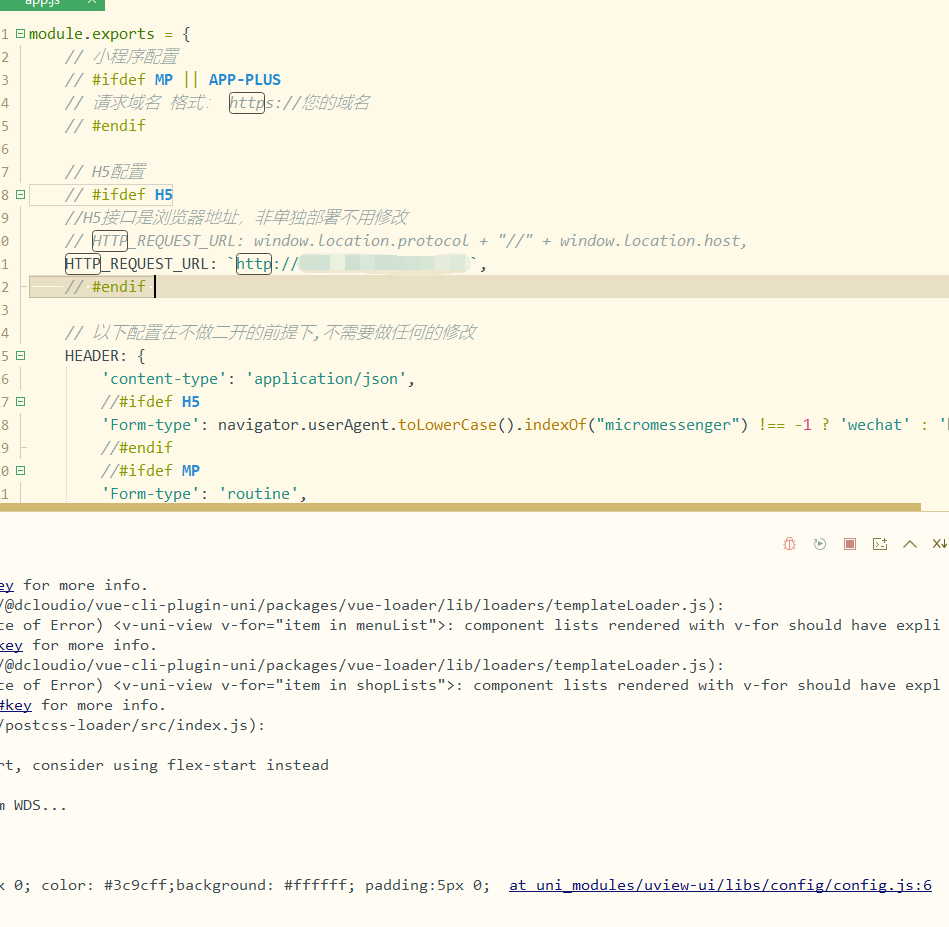
Task: Open a new terminal from the console toolbar
Action: [880, 544]
